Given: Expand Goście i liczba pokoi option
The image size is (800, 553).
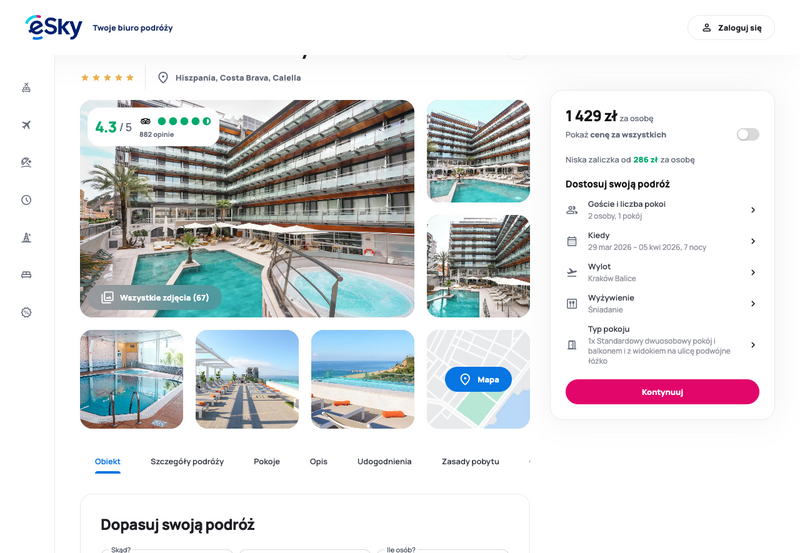Looking at the screenshot, I should (x=662, y=210).
